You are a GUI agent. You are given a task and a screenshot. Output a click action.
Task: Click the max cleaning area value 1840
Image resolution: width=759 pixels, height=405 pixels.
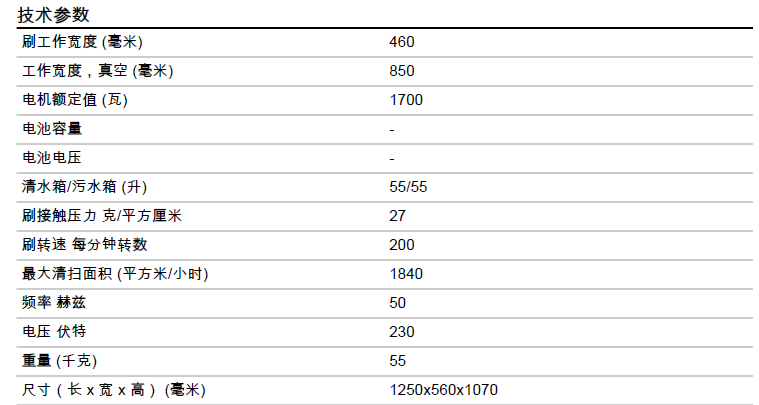pyautogui.click(x=405, y=274)
